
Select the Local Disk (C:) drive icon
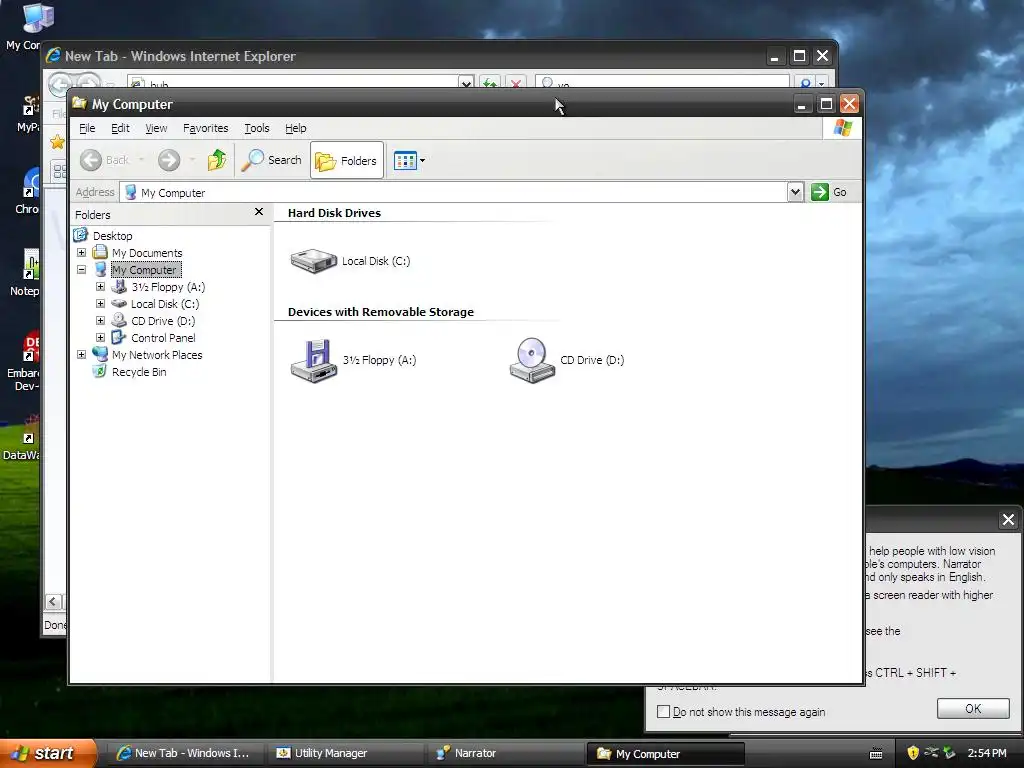[x=313, y=261]
